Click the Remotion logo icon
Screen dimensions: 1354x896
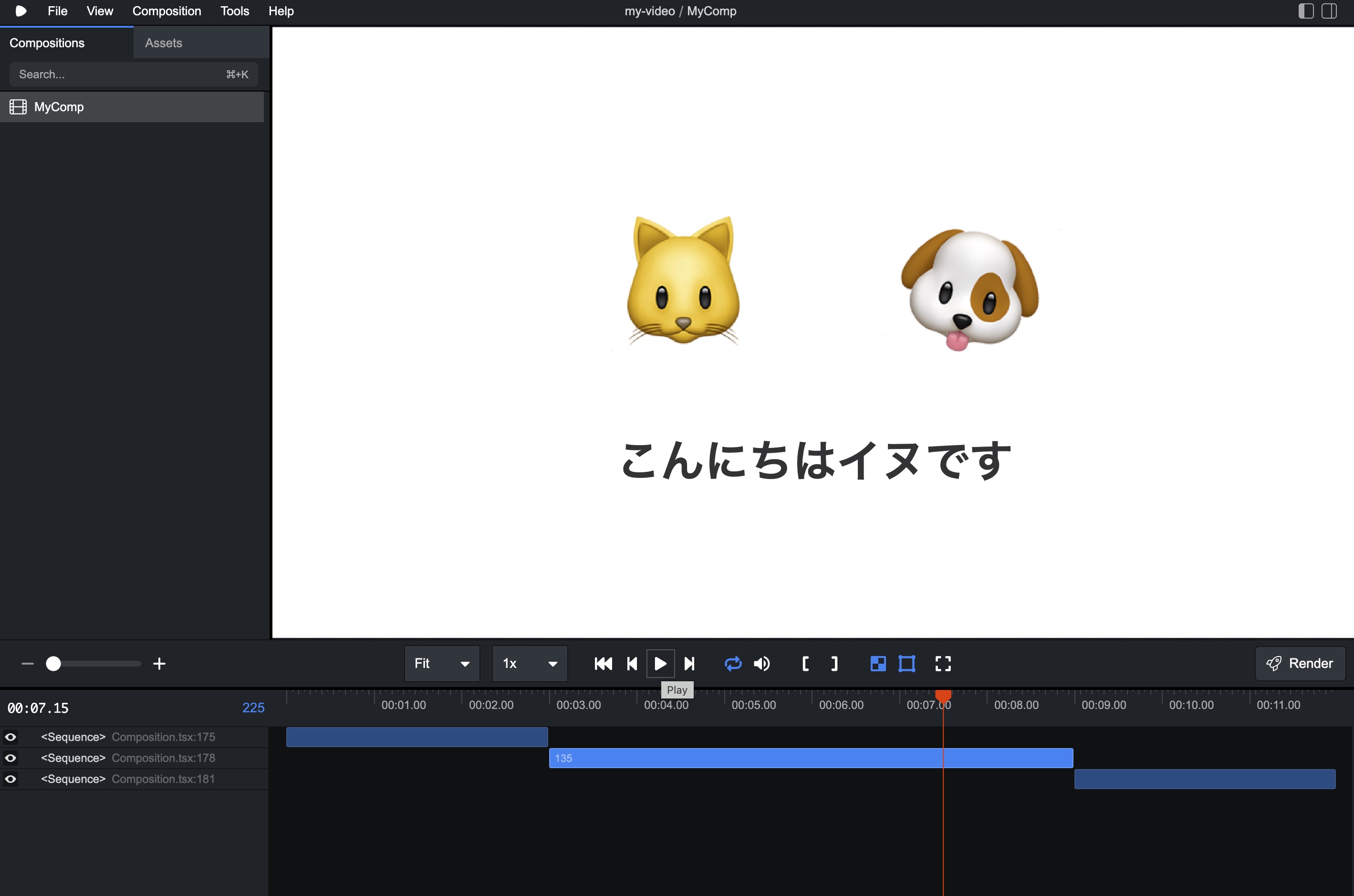click(x=21, y=11)
